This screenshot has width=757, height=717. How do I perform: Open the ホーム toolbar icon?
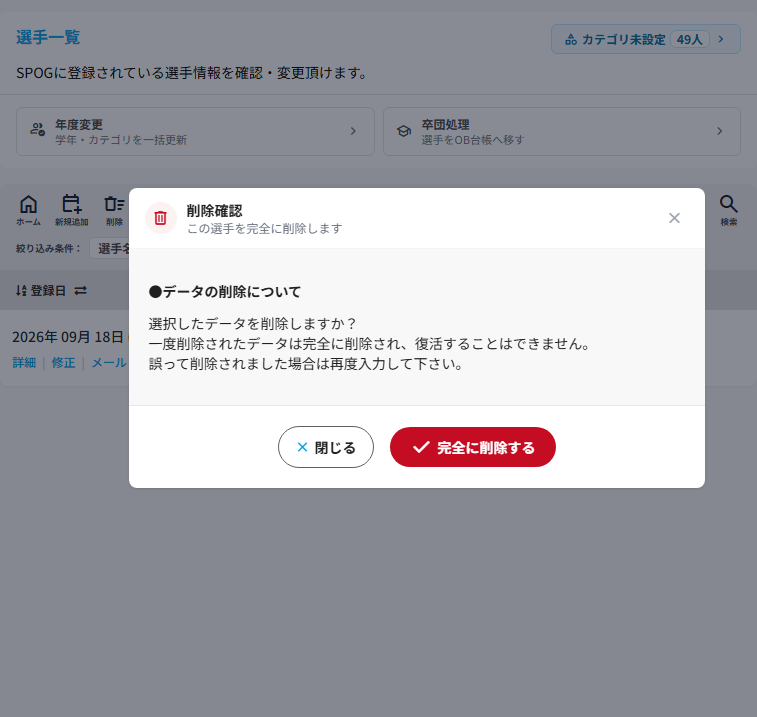pos(28,211)
